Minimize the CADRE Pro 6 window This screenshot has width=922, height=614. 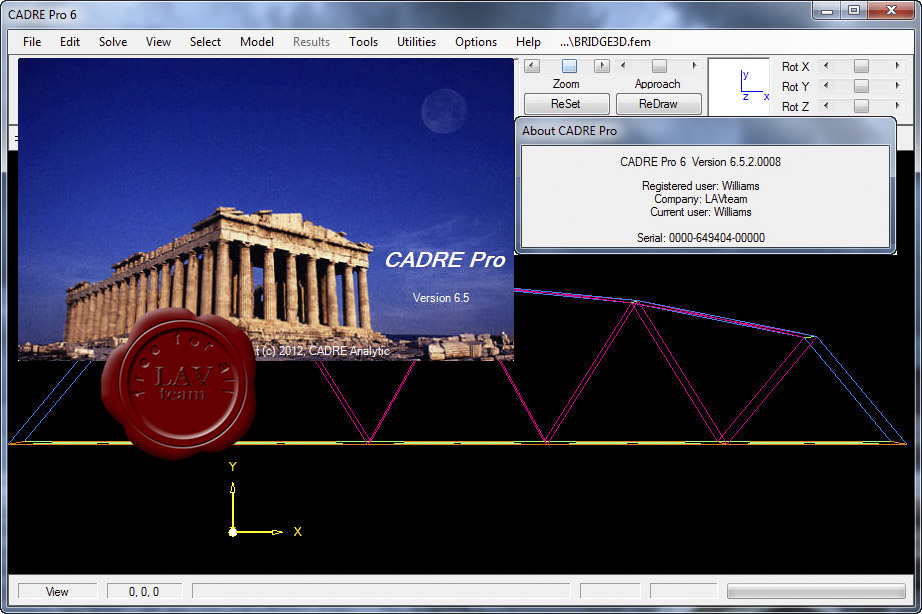click(827, 11)
